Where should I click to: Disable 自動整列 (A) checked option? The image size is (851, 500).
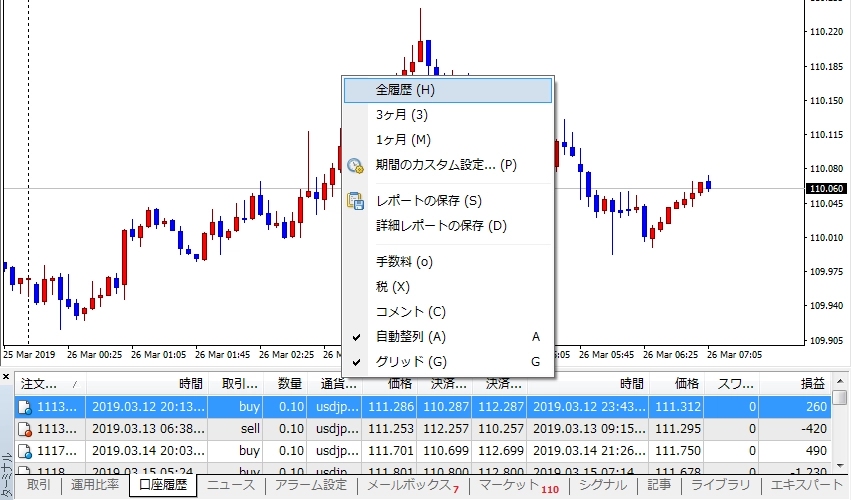coord(448,337)
